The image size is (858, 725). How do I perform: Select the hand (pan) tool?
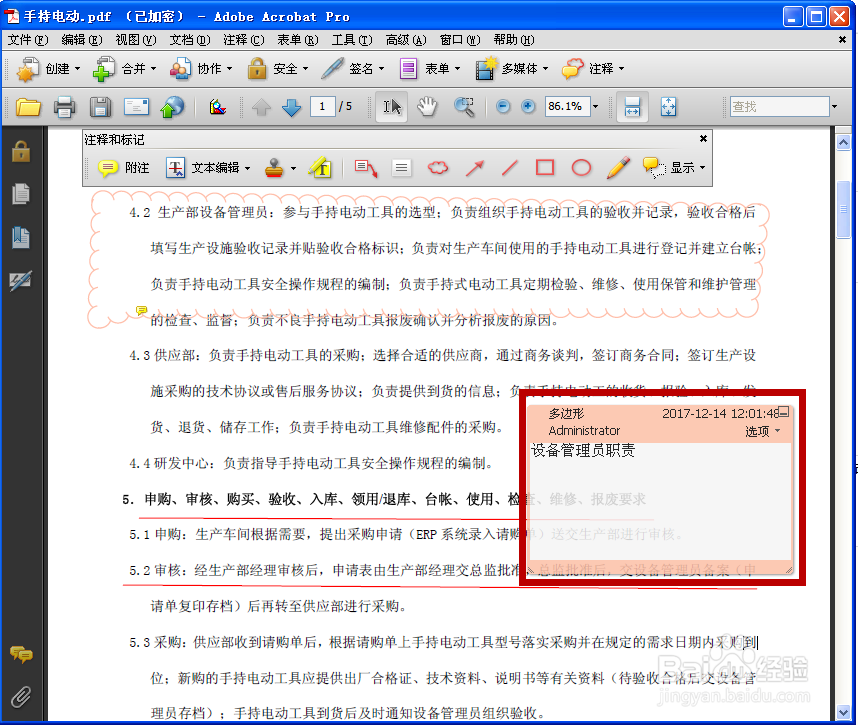point(426,106)
